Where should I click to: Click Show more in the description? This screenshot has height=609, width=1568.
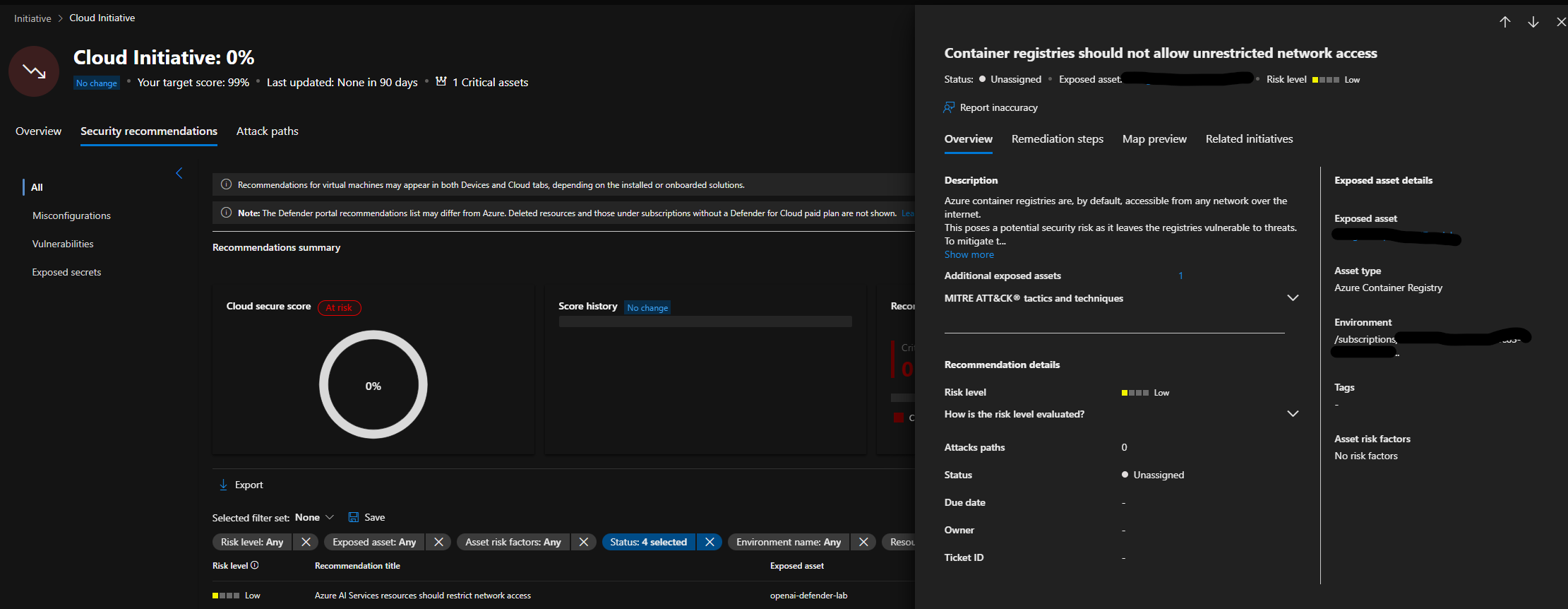pyautogui.click(x=969, y=255)
